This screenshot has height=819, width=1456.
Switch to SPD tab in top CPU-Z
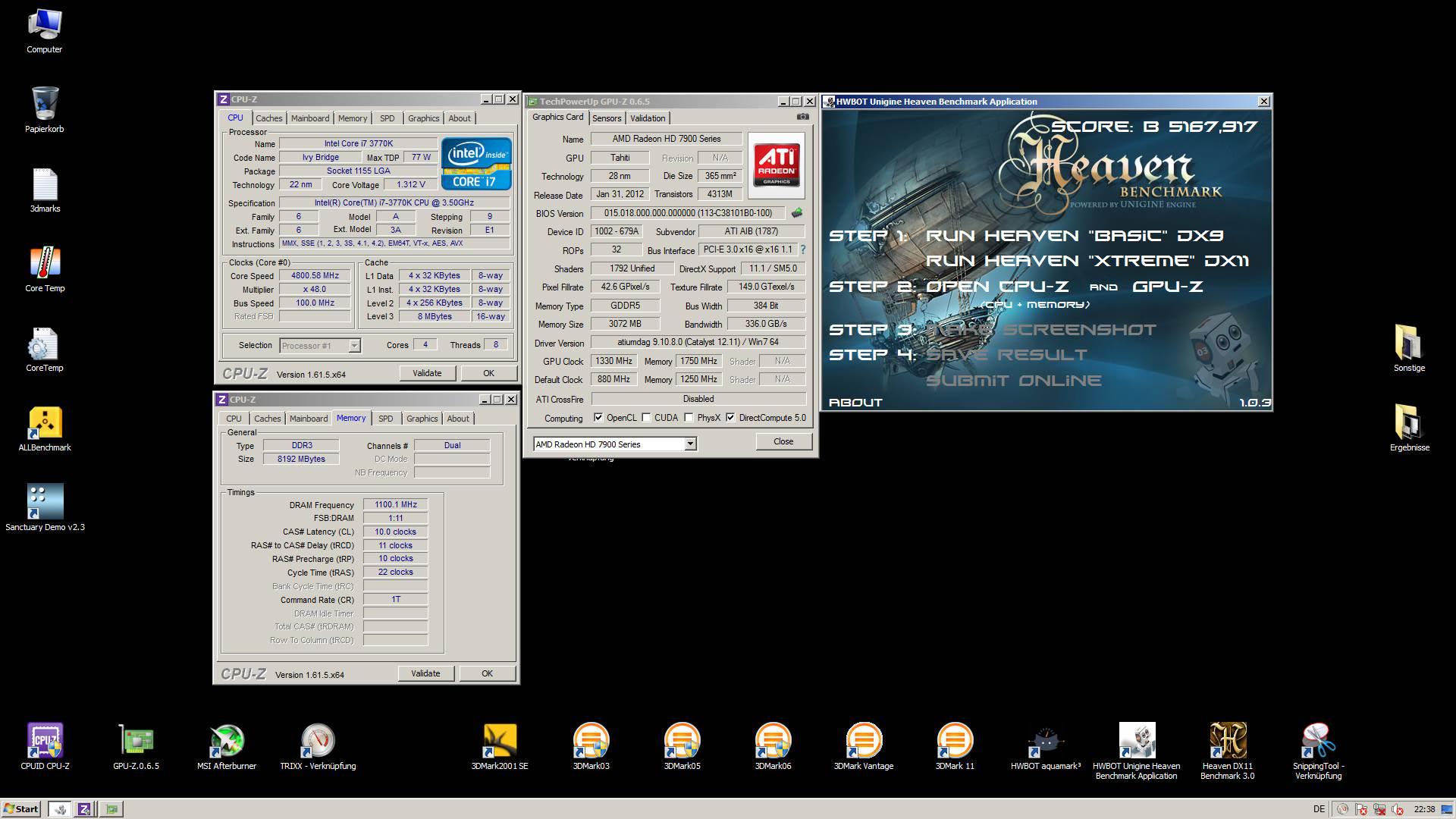click(x=387, y=118)
